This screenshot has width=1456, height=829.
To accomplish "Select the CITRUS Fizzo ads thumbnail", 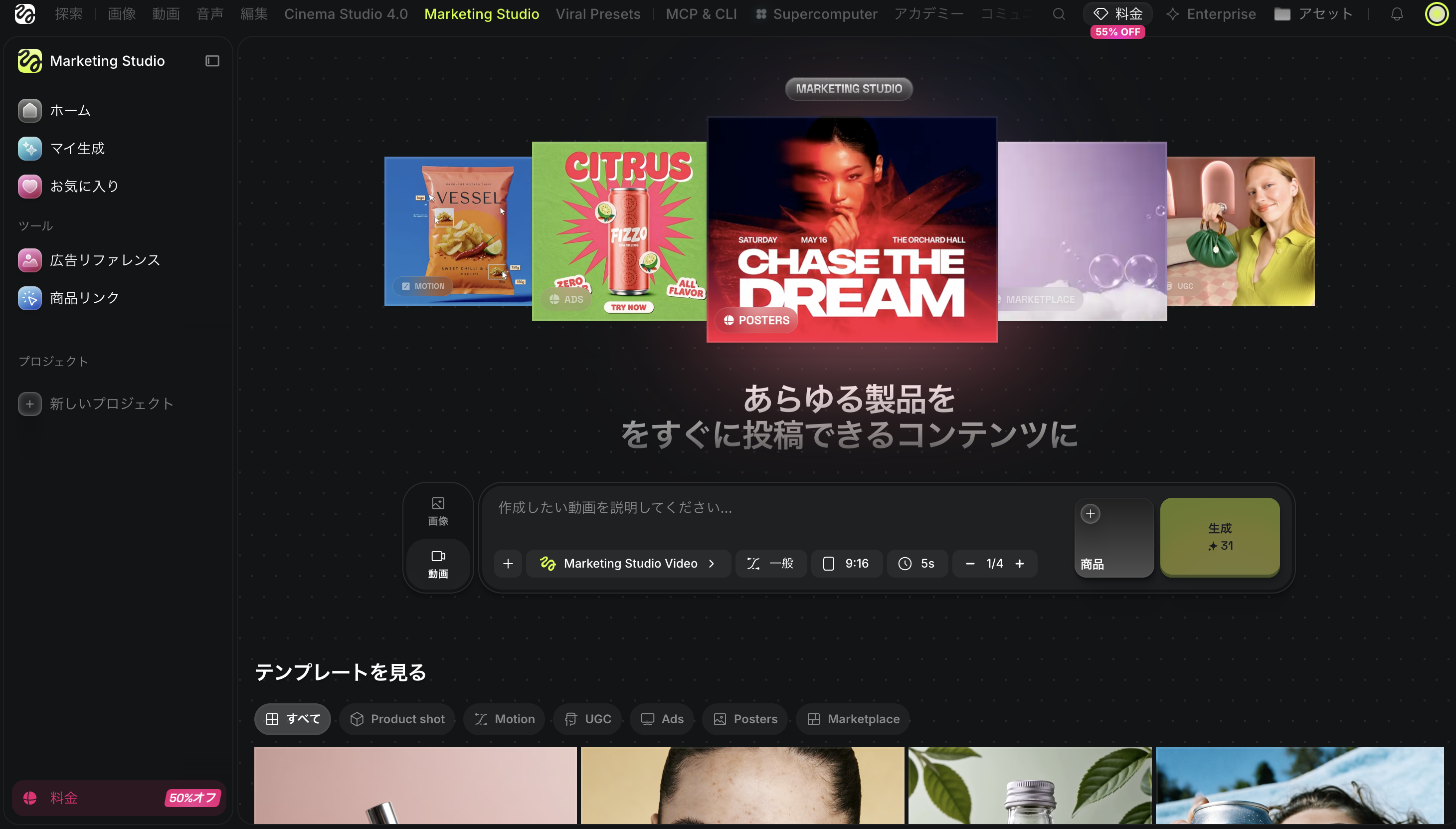I will click(619, 231).
